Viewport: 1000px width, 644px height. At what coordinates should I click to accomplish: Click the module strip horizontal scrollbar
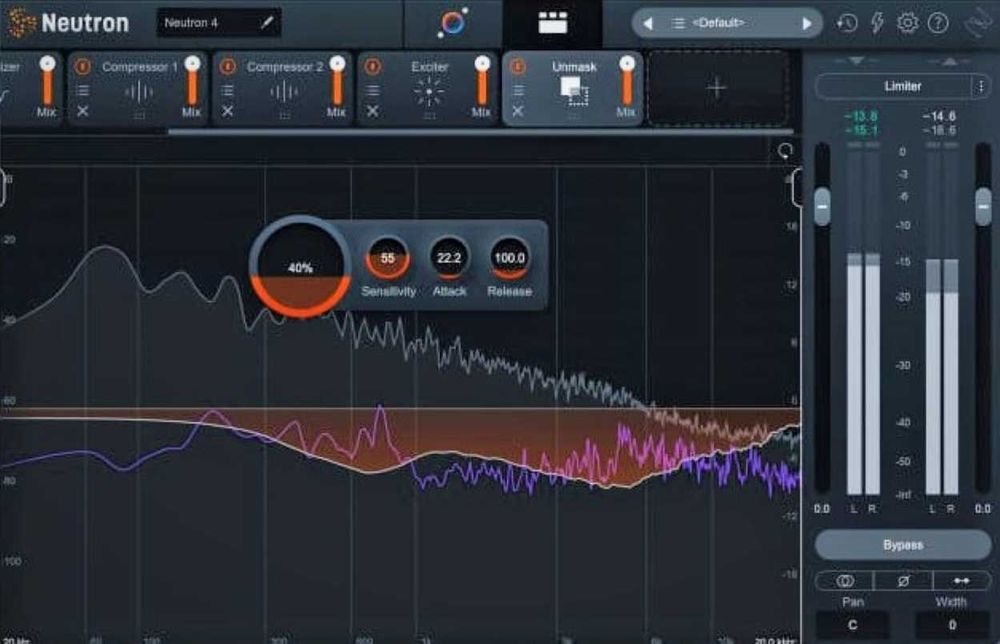pyautogui.click(x=481, y=132)
